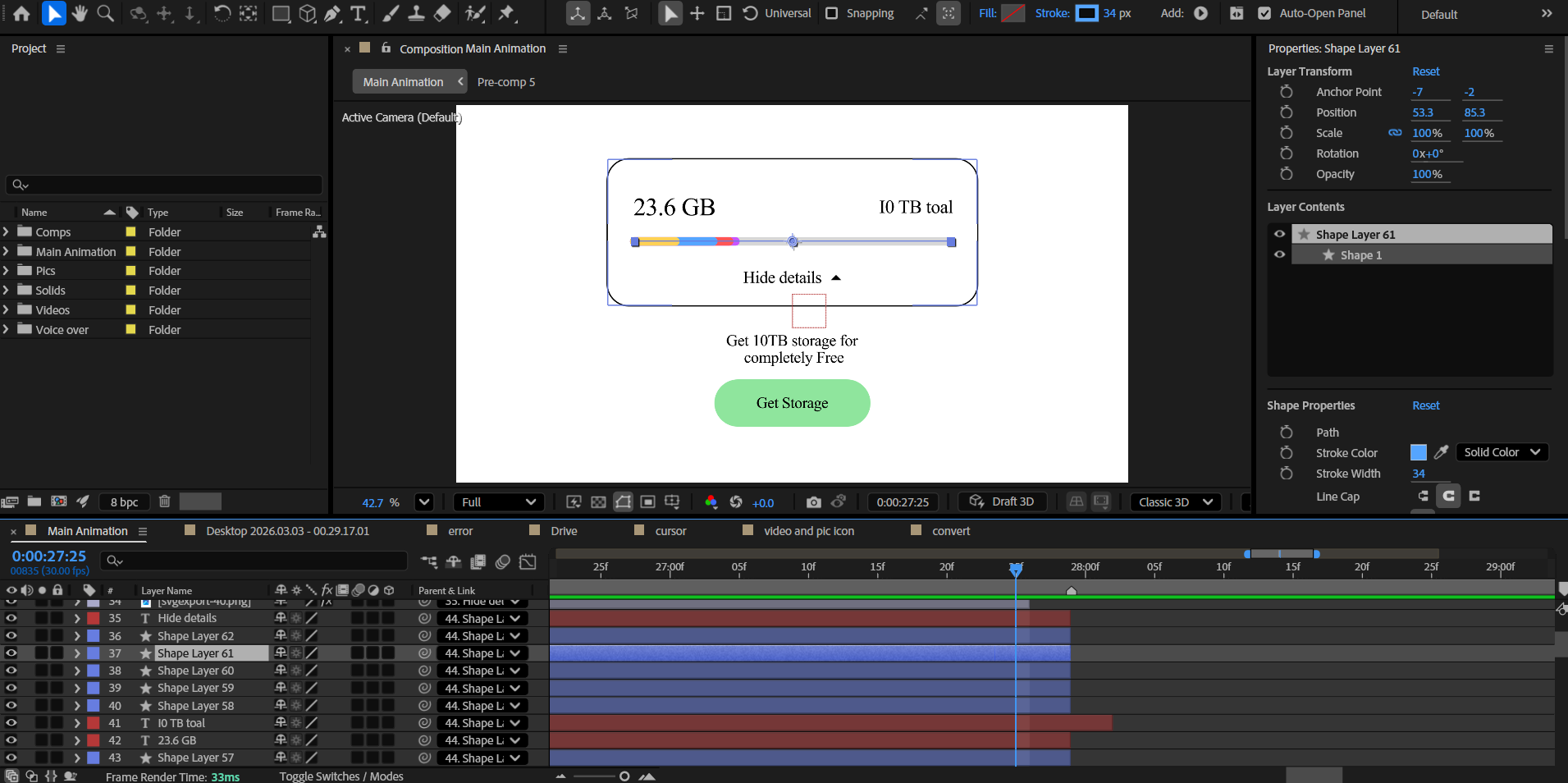The width and height of the screenshot is (1568, 783).
Task: Expand the Voice over folder
Action: 7,330
